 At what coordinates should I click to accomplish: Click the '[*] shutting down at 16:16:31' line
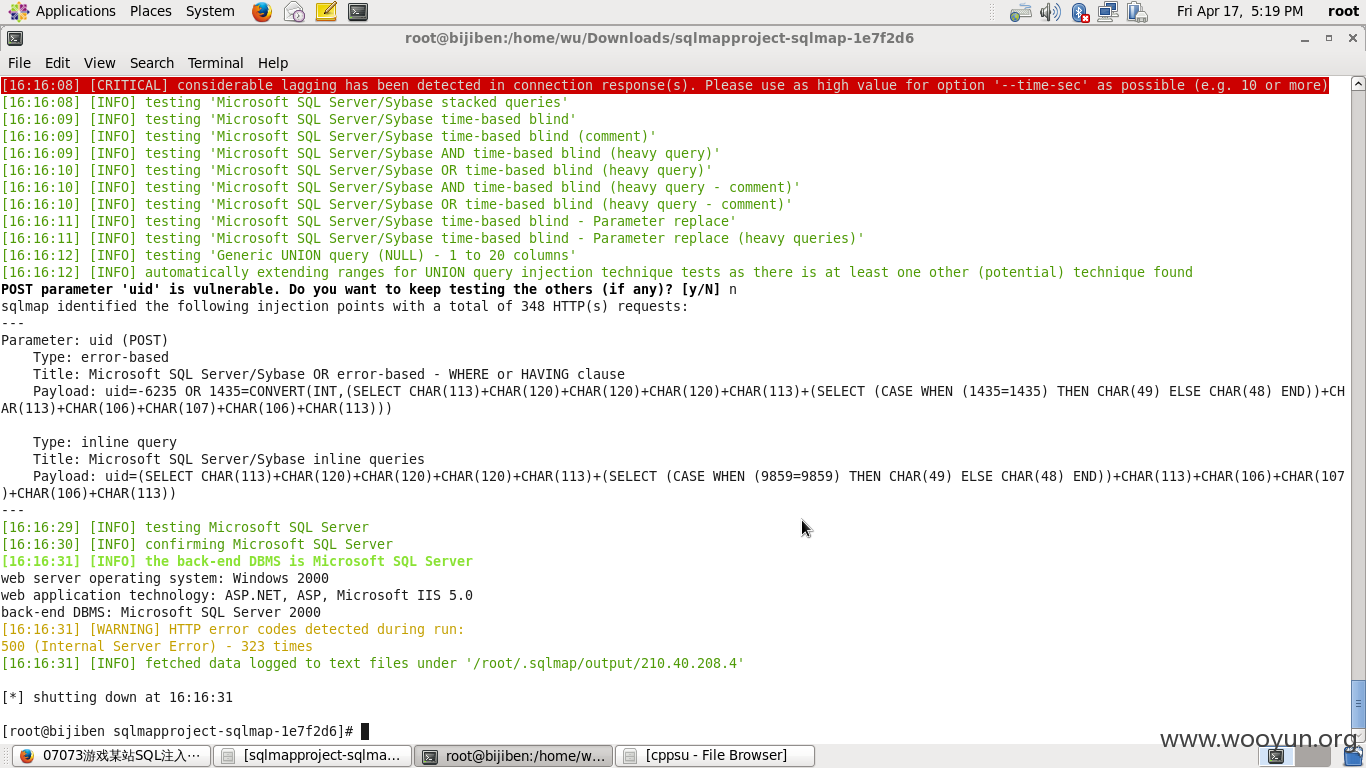pyautogui.click(x=117, y=697)
